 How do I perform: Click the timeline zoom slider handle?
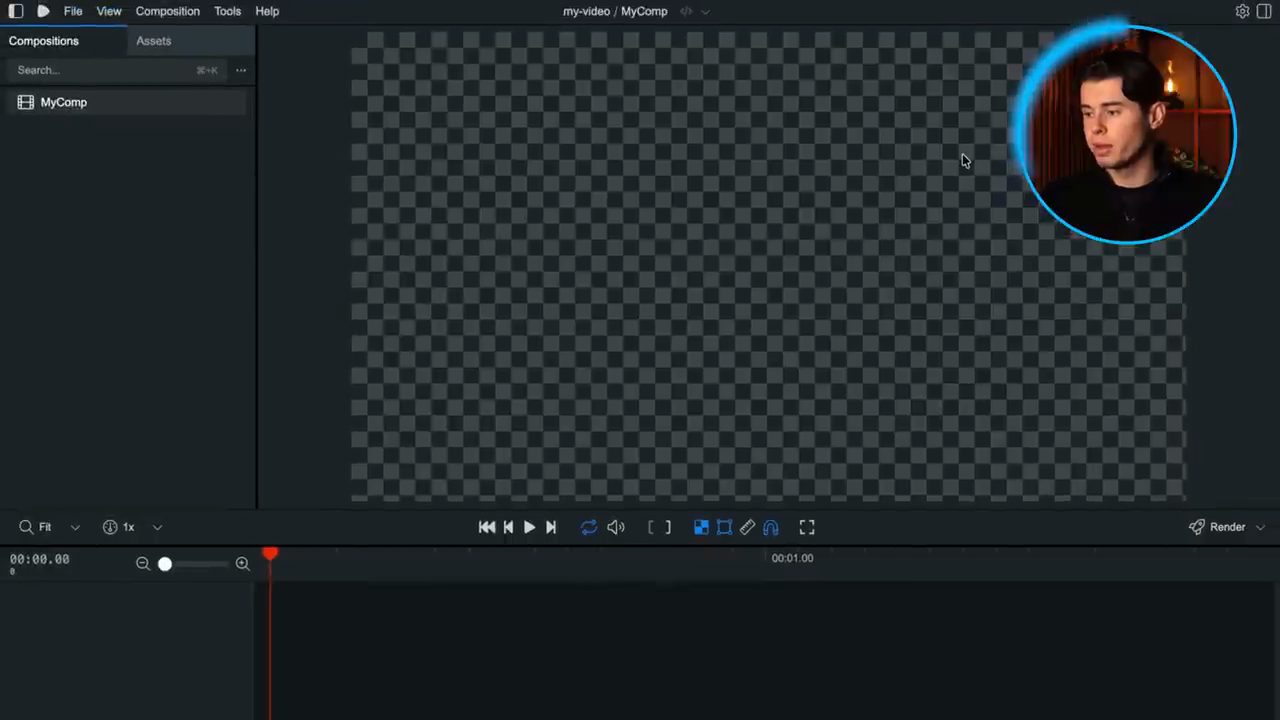coord(165,564)
